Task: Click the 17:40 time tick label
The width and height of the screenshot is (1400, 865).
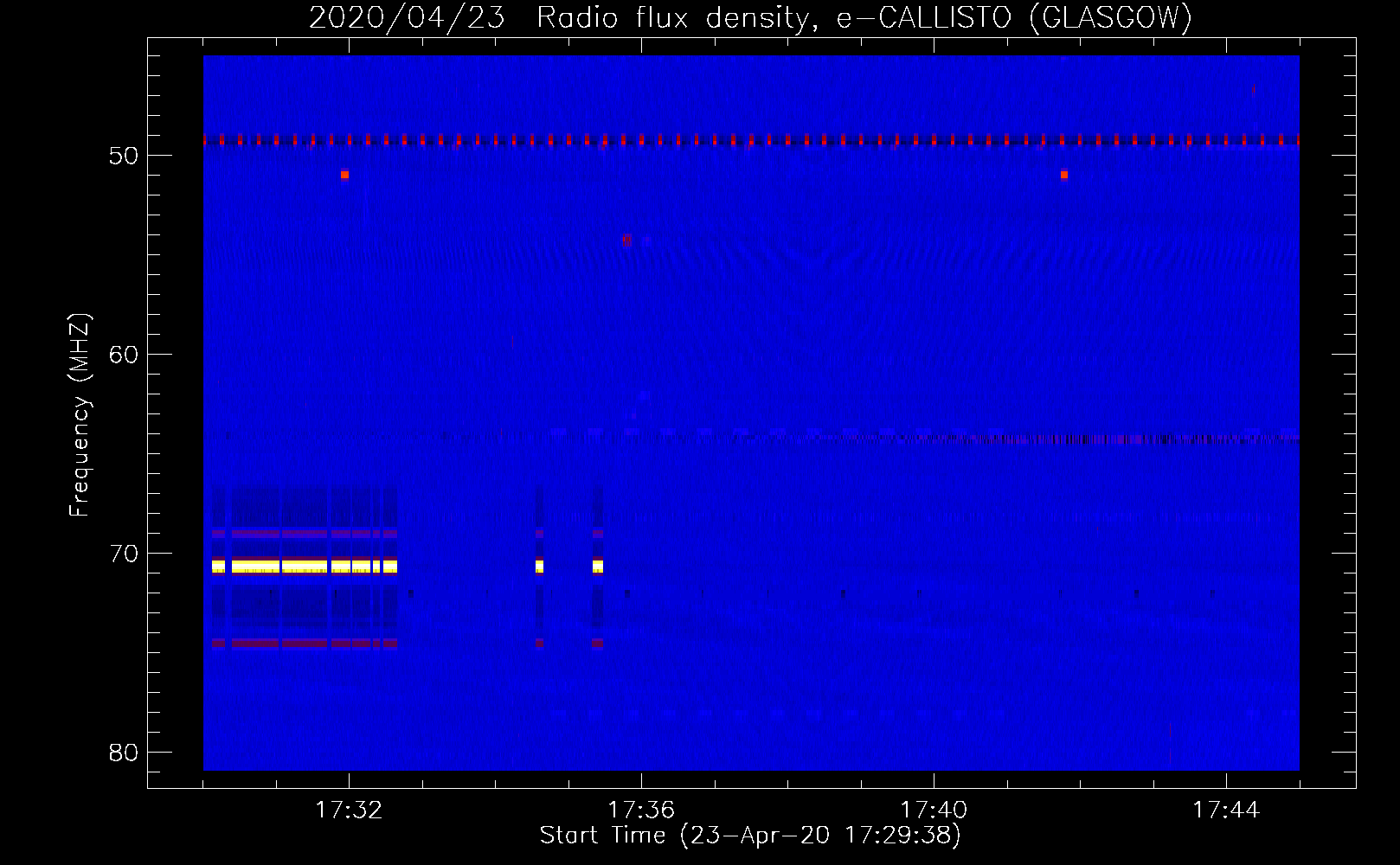Action: pos(934,811)
